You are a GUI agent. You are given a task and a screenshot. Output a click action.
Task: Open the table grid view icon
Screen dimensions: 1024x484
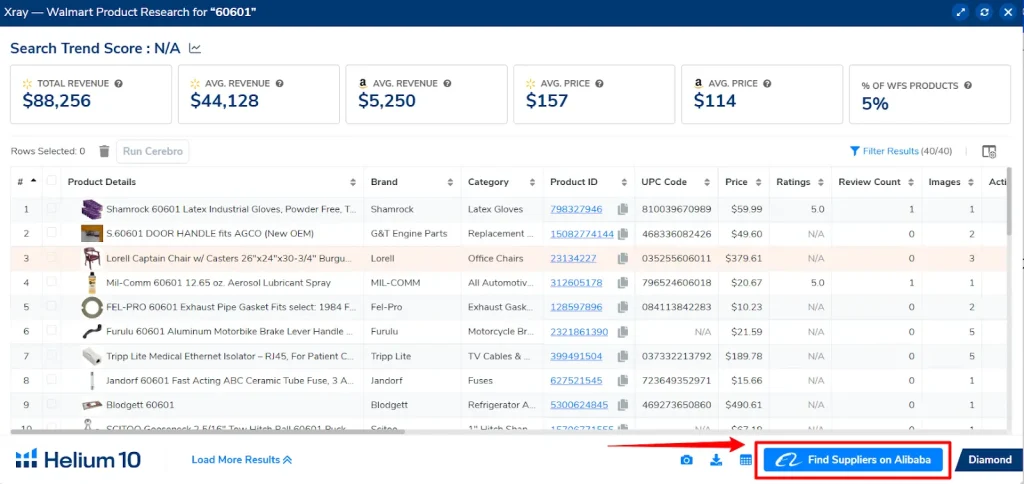[x=746, y=460]
